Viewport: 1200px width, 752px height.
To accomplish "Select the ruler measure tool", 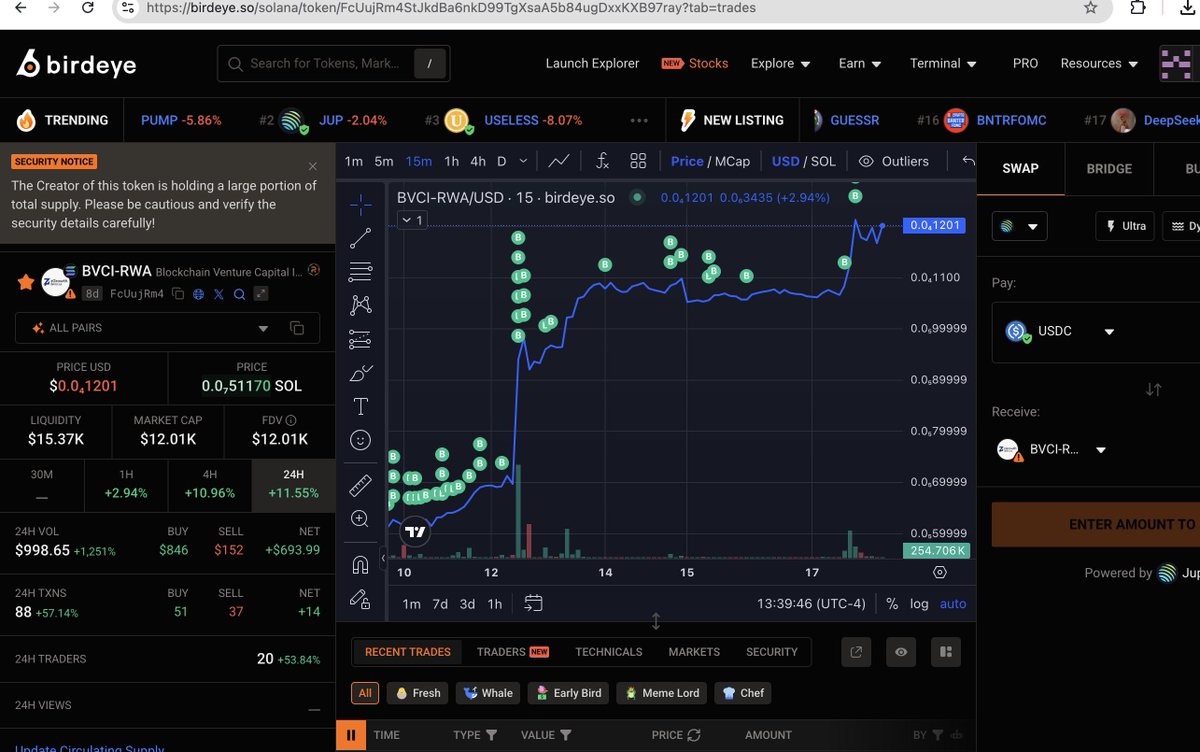I will coord(361,485).
